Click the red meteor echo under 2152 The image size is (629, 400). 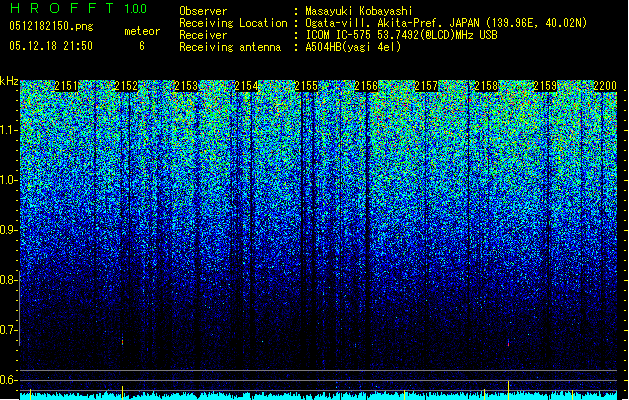[122, 342]
